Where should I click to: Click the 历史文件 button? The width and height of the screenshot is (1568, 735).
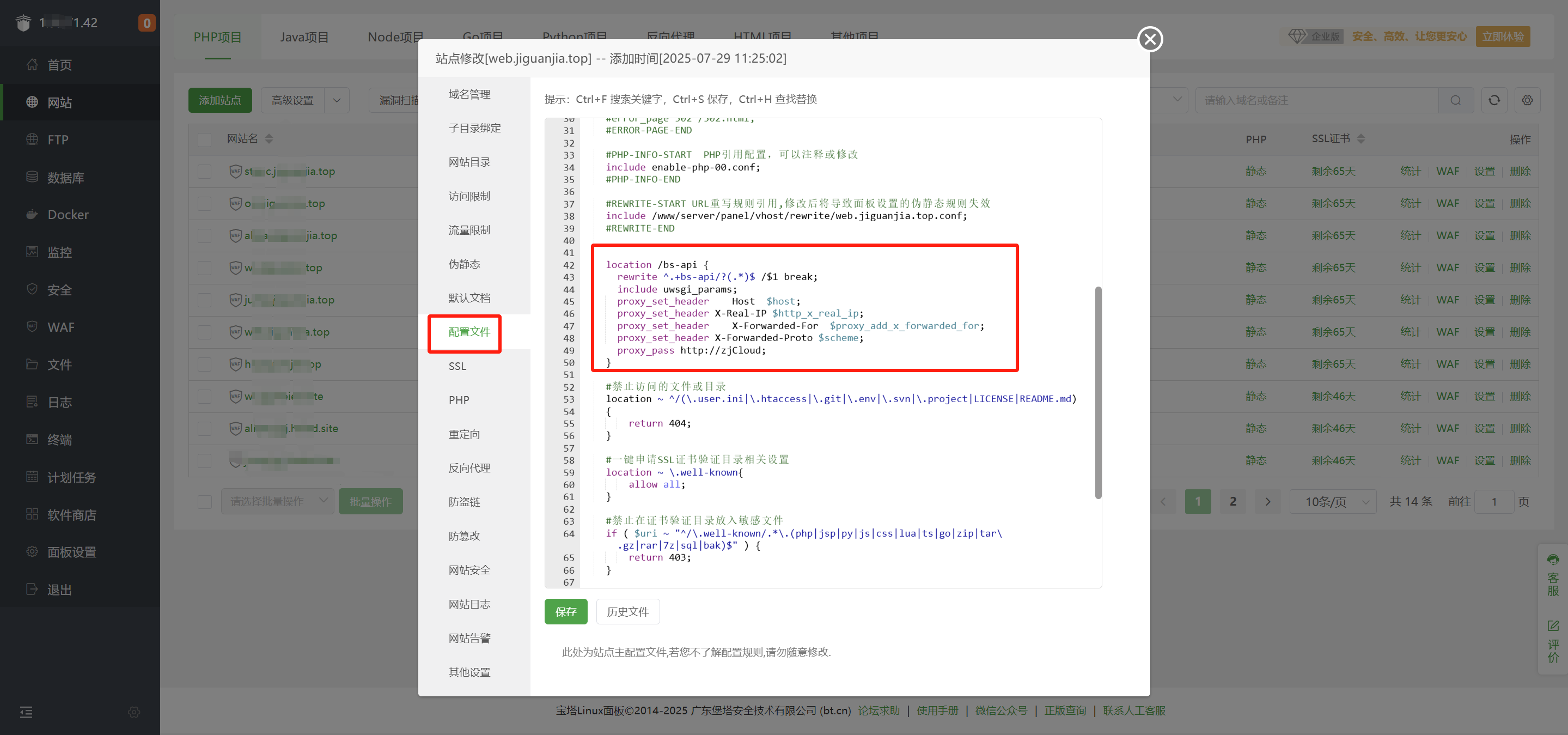[627, 611]
